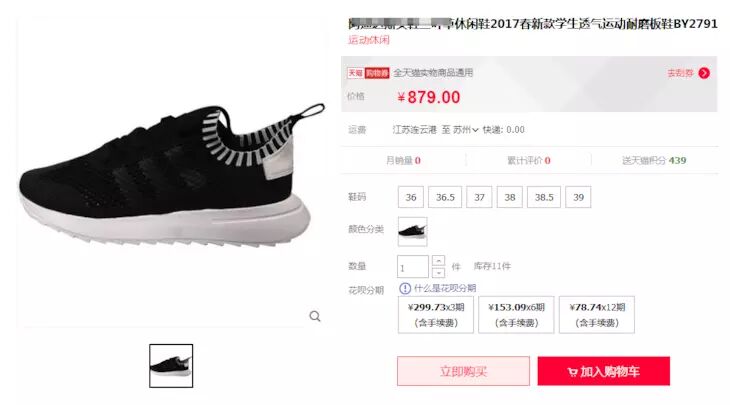730x405 pixels.
Task: Select the ¥153.09 x6期 installment option
Action: point(516,315)
